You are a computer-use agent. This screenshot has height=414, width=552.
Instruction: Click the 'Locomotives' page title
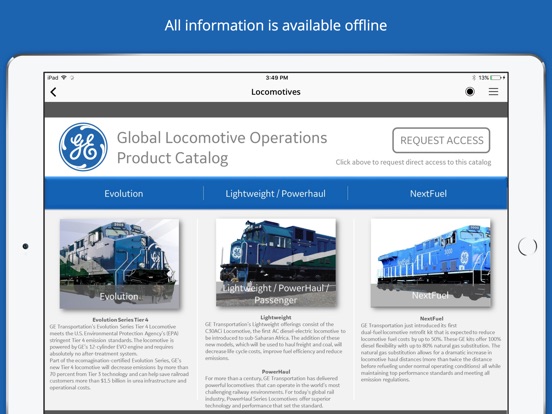coord(276,92)
